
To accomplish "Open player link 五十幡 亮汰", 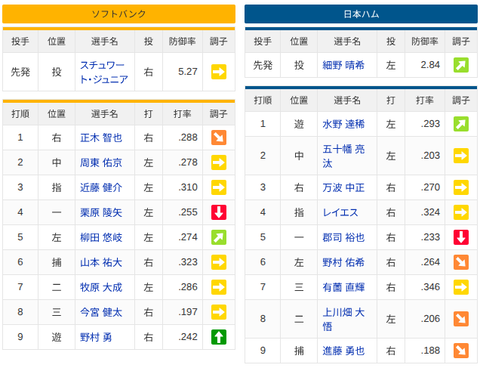I will 343,156.
